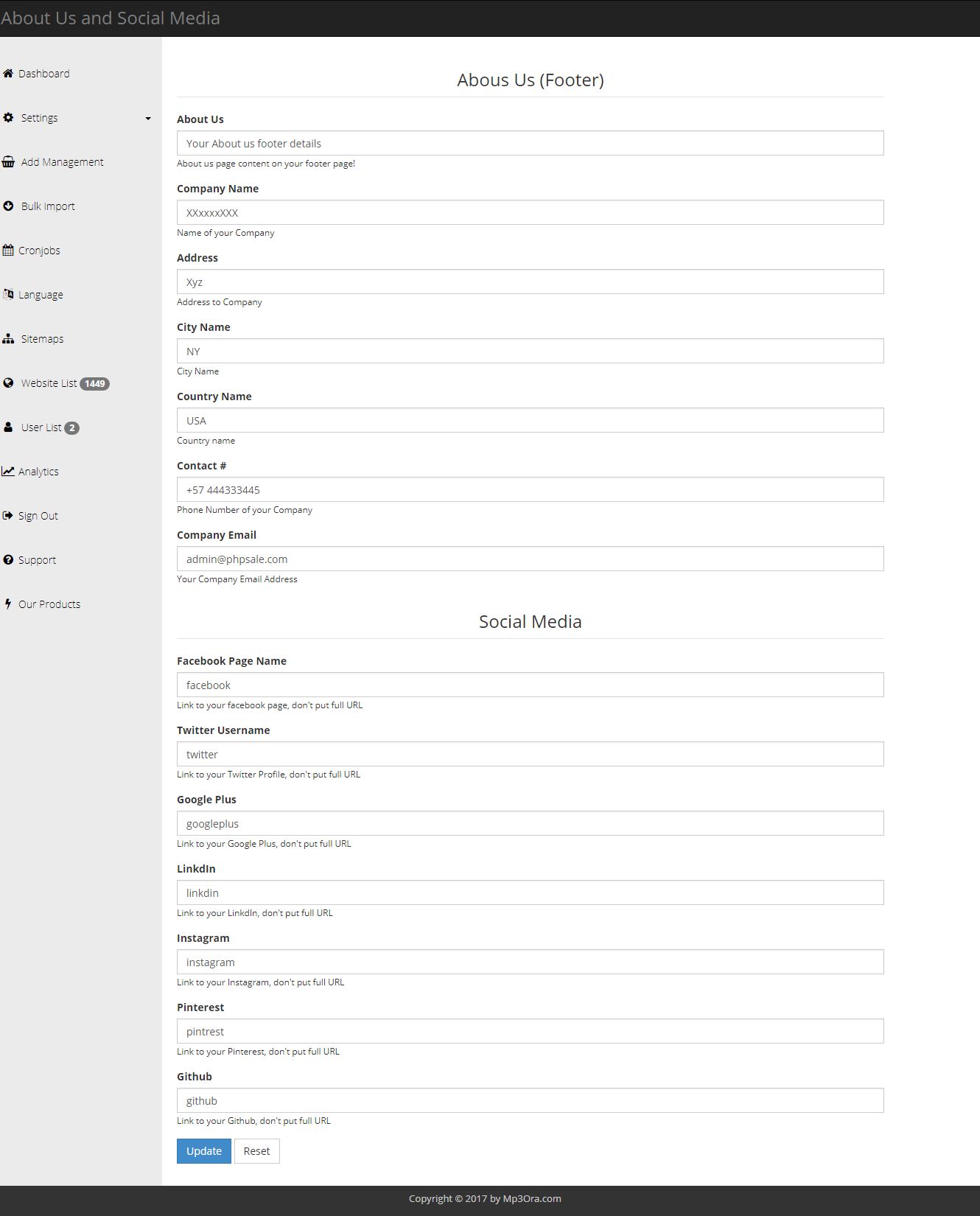Click into the Company Name field
The height and width of the screenshot is (1216, 980).
[531, 212]
